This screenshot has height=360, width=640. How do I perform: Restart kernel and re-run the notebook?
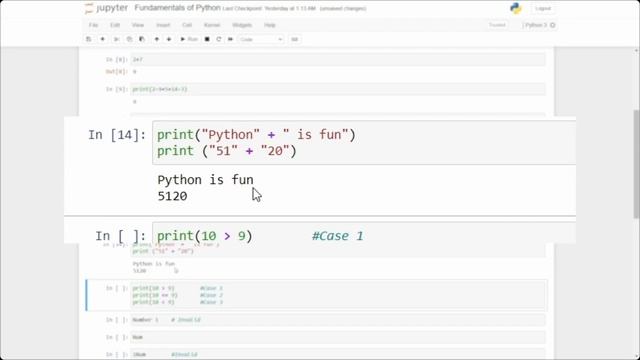point(230,39)
